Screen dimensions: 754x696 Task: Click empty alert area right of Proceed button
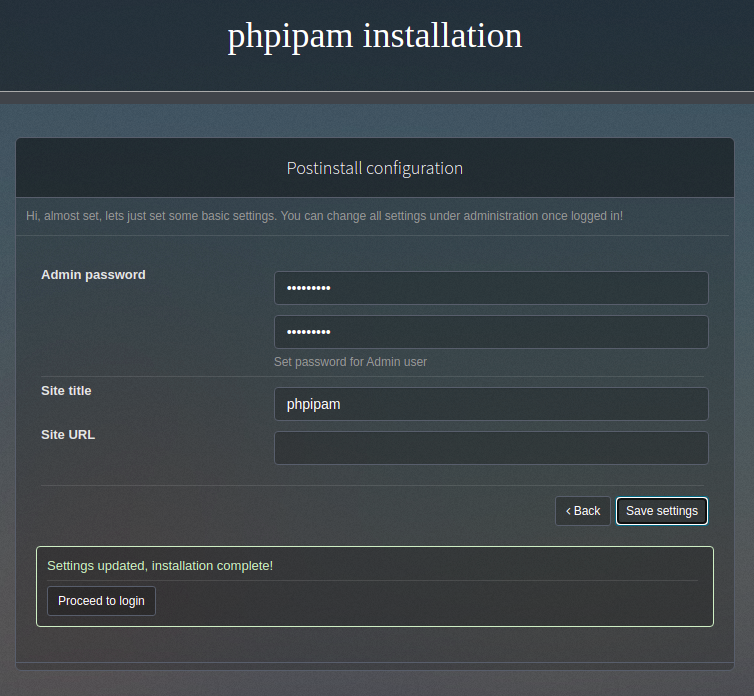(428, 601)
